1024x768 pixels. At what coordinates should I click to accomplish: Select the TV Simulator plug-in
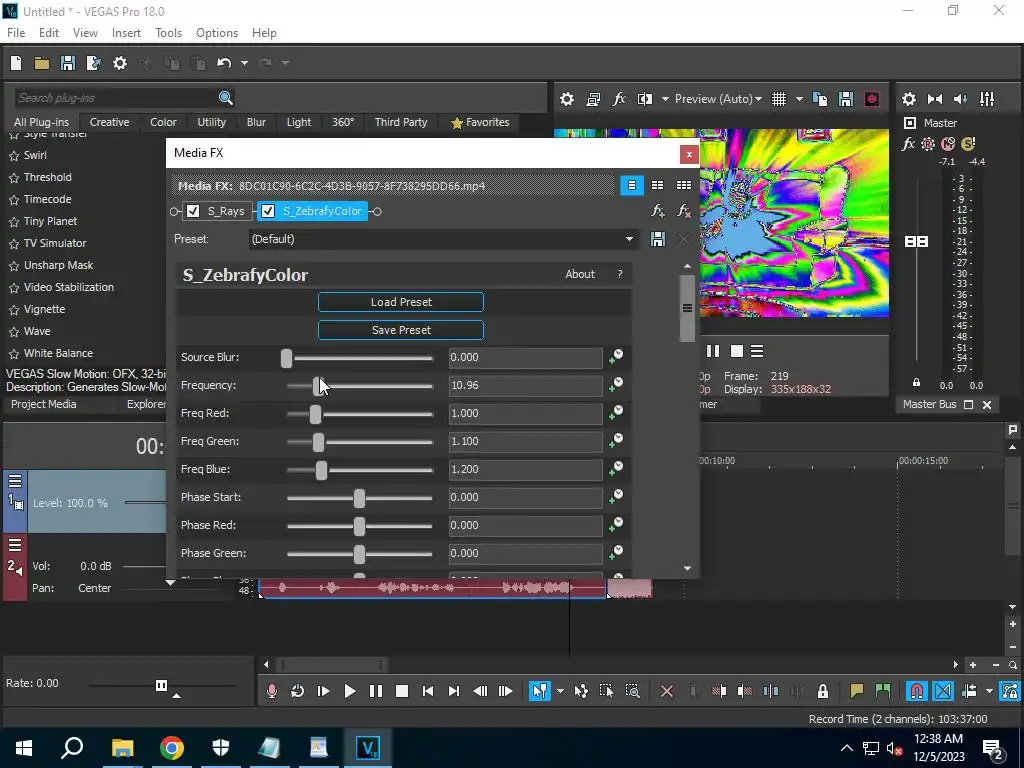coord(55,244)
